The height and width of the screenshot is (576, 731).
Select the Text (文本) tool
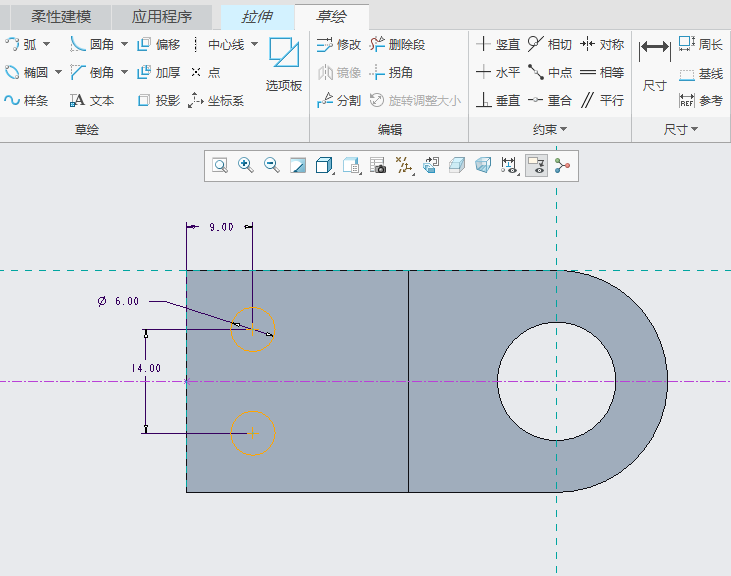point(92,100)
